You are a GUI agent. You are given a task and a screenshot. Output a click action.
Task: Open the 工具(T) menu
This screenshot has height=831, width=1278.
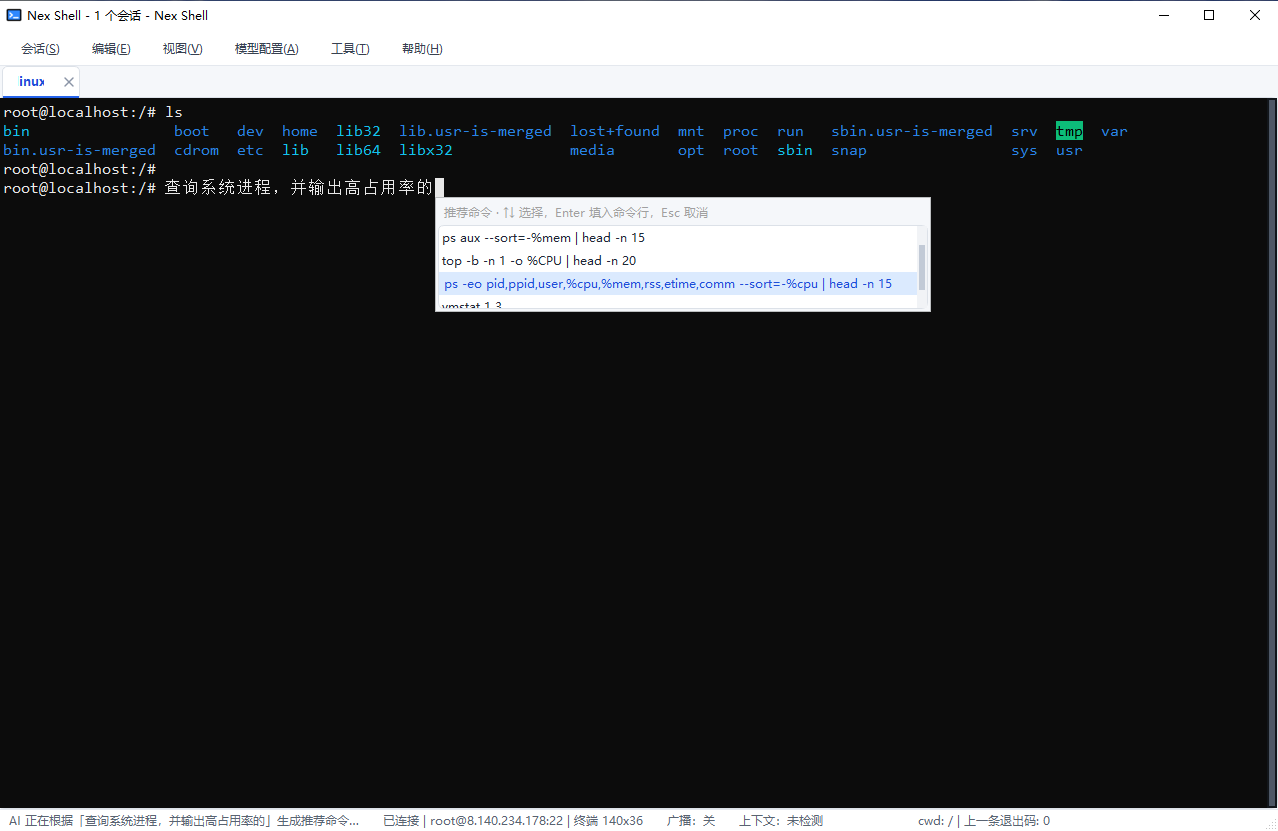[350, 49]
